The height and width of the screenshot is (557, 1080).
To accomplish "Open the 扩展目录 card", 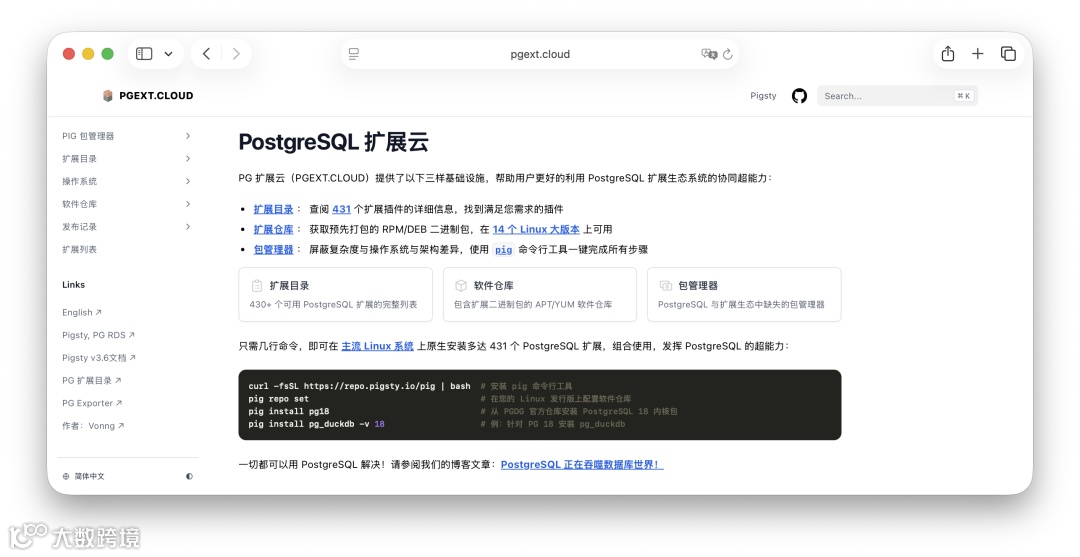I will click(335, 294).
